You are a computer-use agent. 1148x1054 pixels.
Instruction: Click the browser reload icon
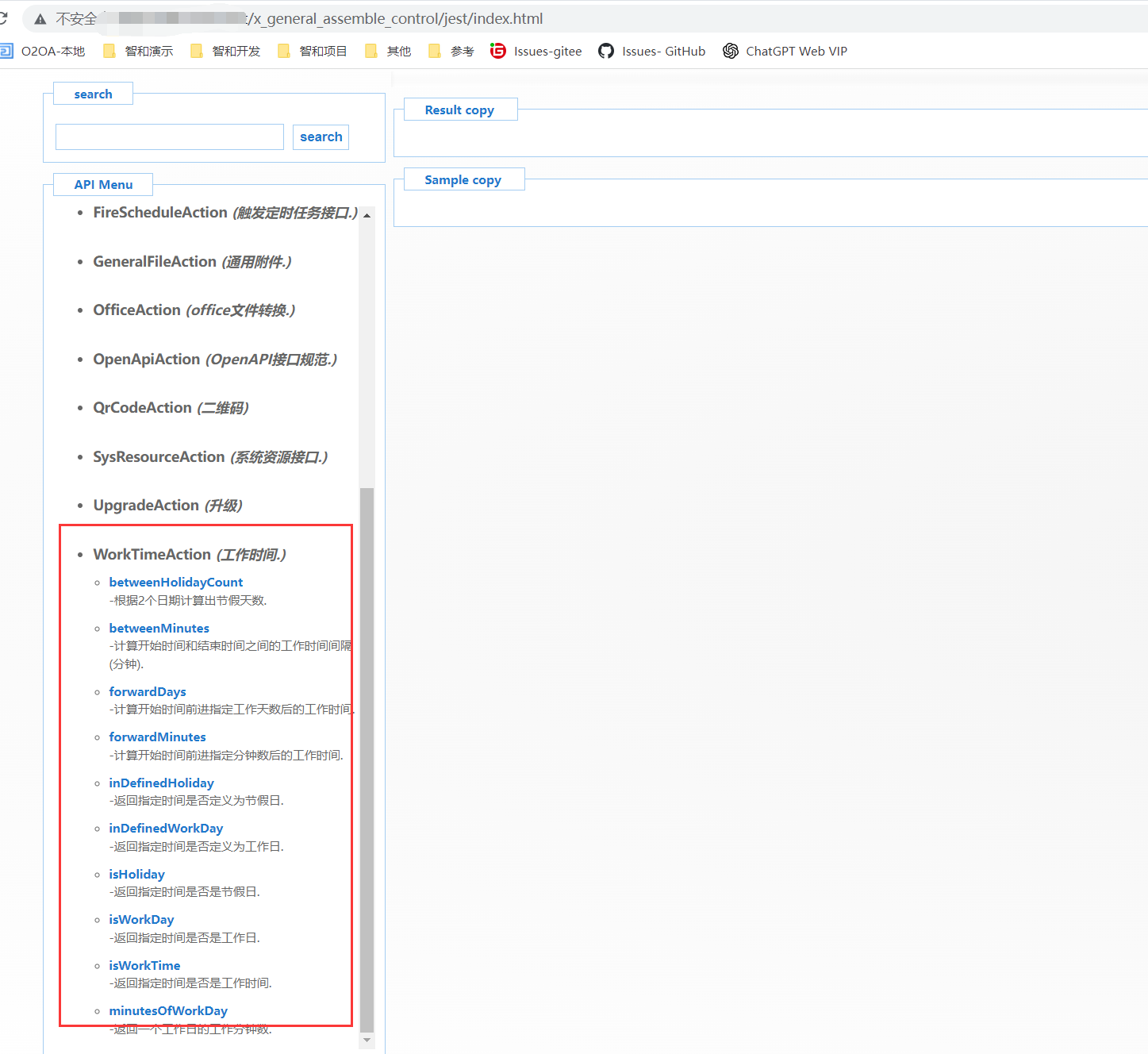3,18
